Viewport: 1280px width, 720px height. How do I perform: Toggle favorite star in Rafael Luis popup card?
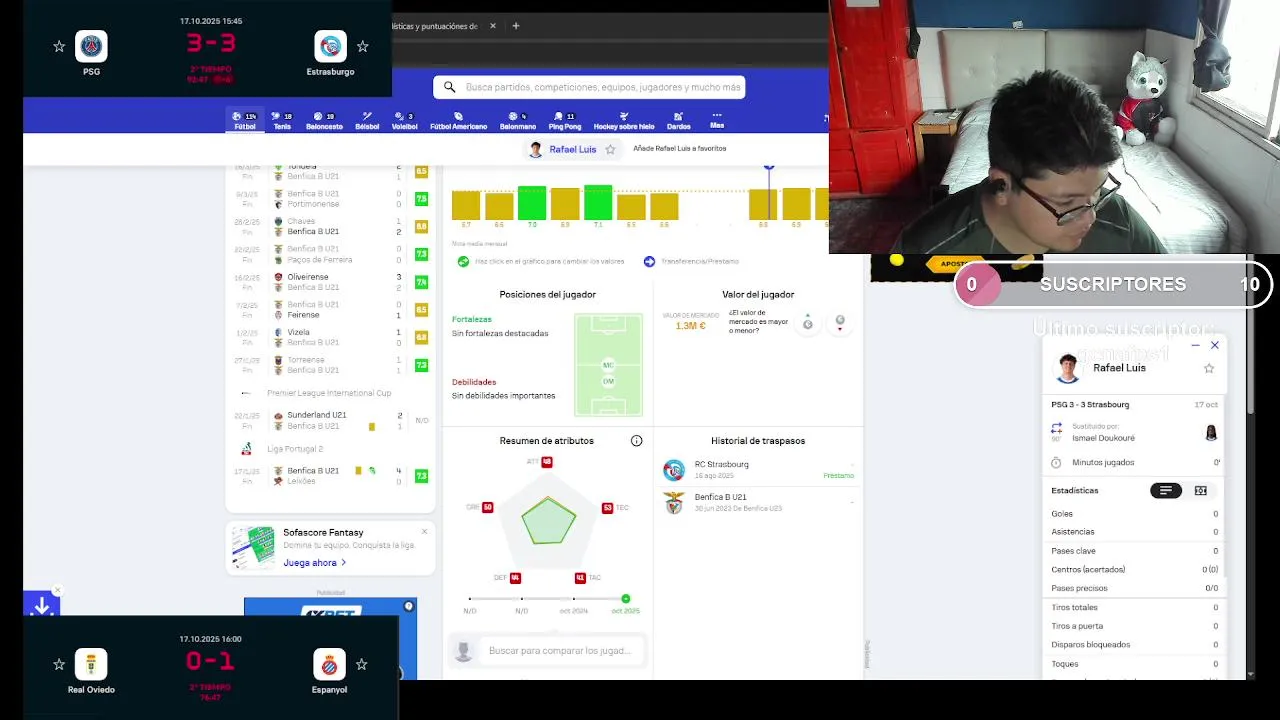[1208, 368]
